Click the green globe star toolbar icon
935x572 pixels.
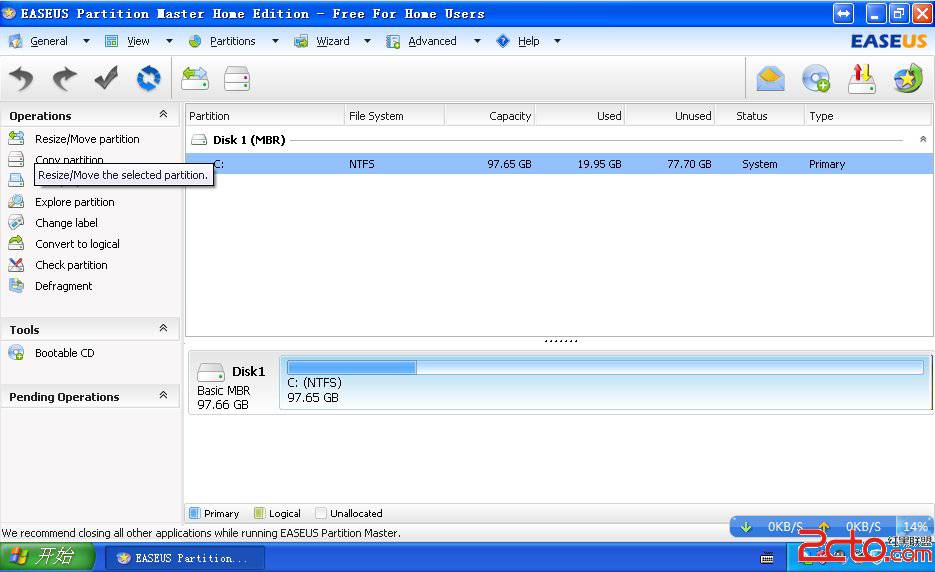pos(908,78)
